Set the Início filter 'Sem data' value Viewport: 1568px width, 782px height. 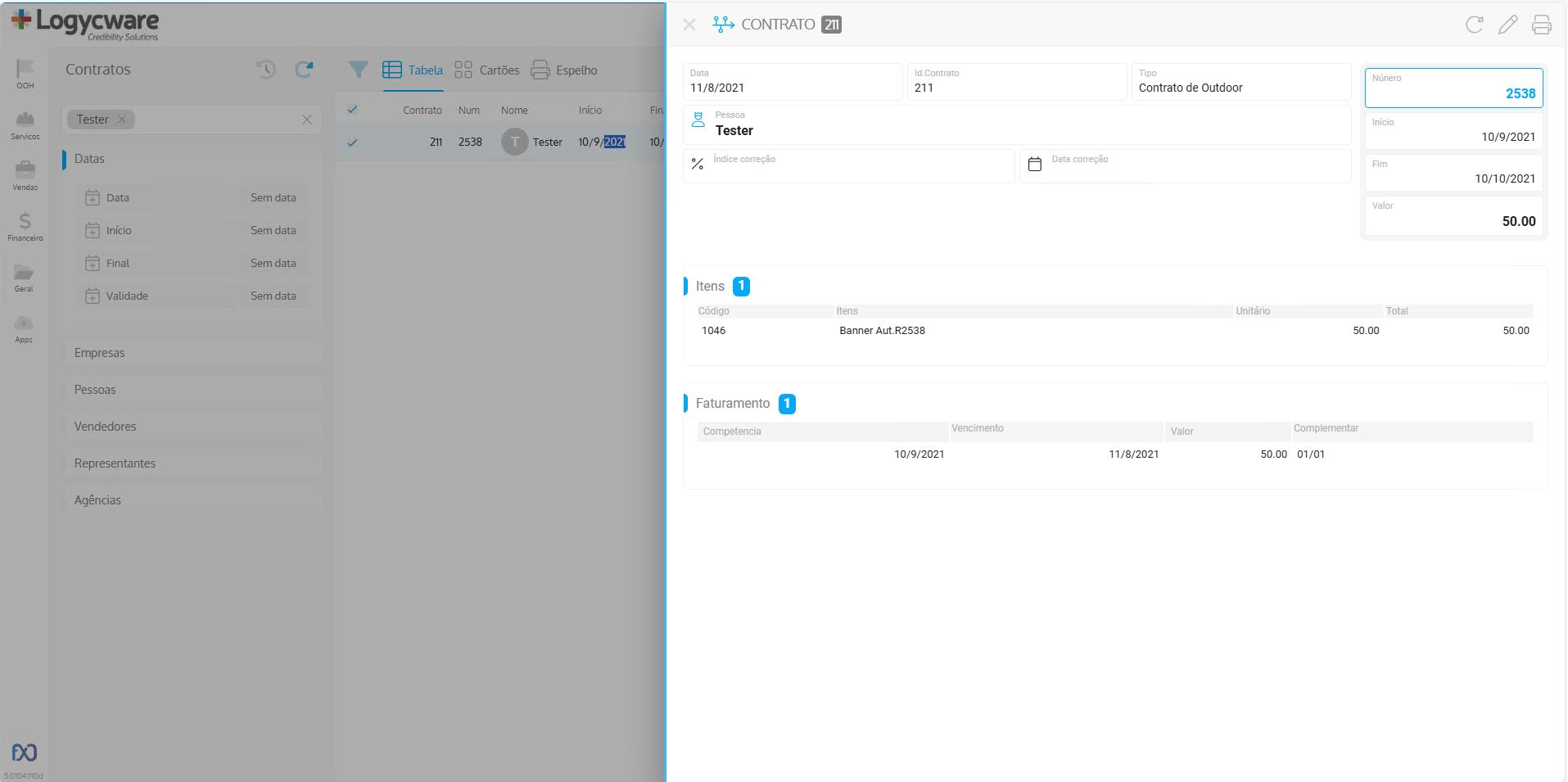pos(273,230)
